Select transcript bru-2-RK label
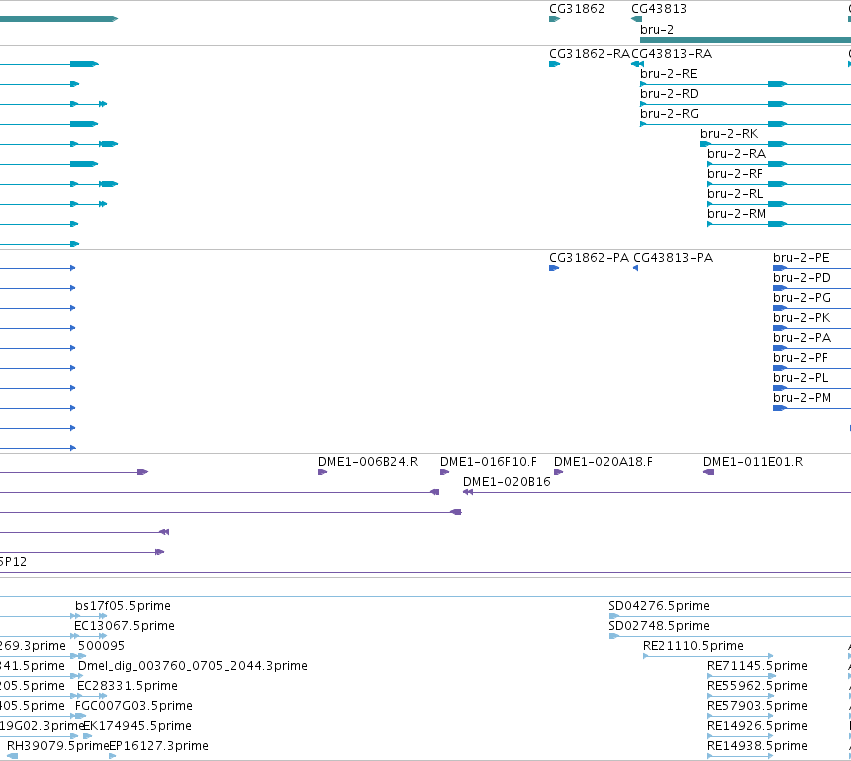The image size is (851, 761). point(729,134)
